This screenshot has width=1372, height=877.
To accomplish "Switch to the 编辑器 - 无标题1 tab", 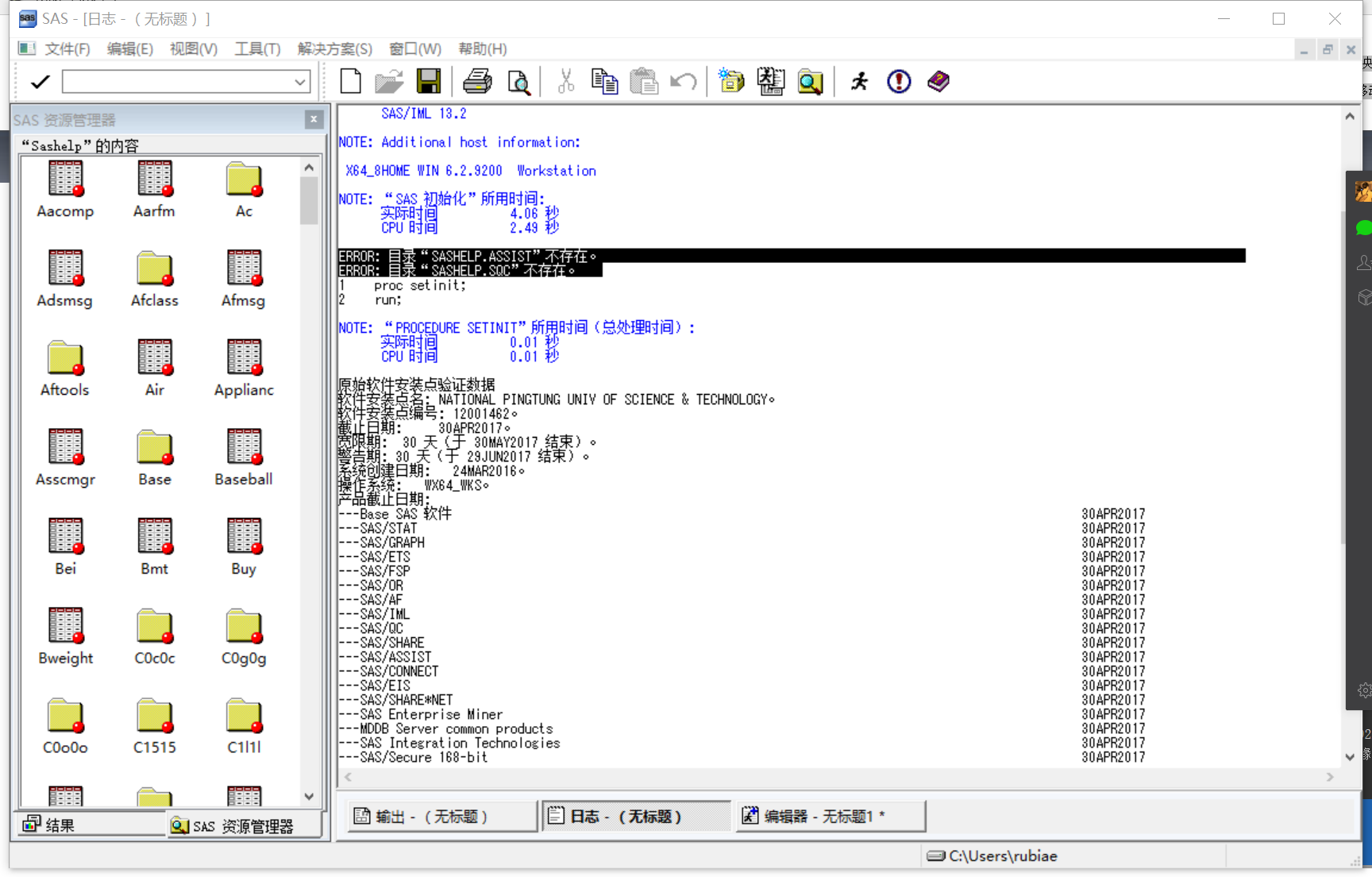I will (831, 817).
